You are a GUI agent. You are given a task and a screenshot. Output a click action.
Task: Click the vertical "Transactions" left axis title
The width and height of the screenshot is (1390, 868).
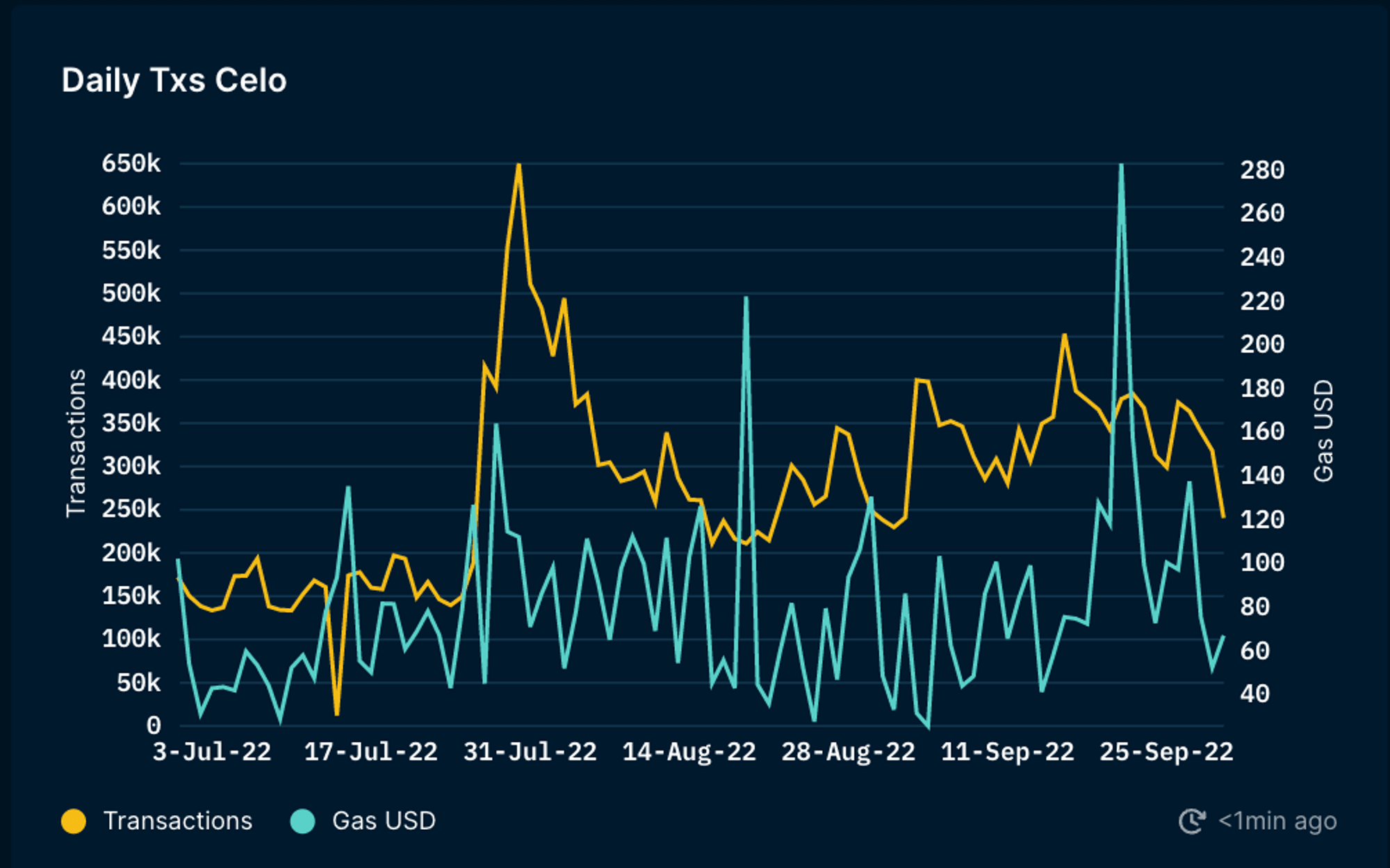(76, 443)
